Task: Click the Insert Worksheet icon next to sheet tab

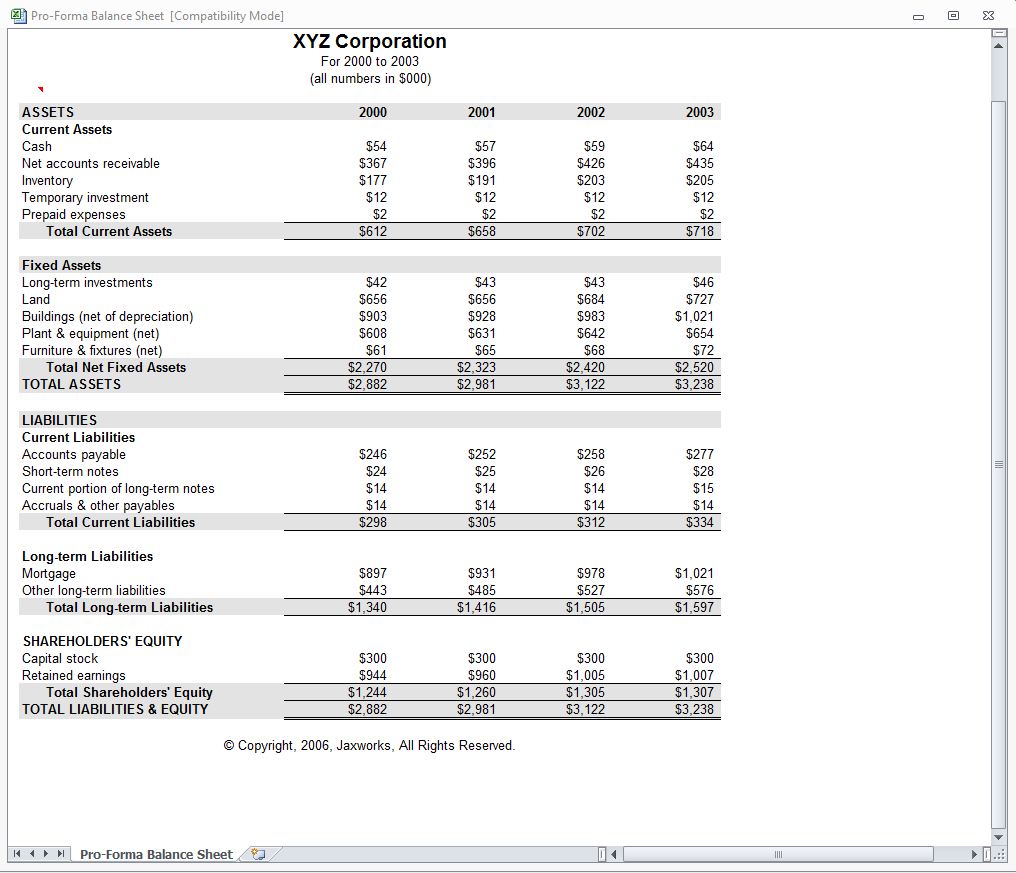Action: pos(256,855)
